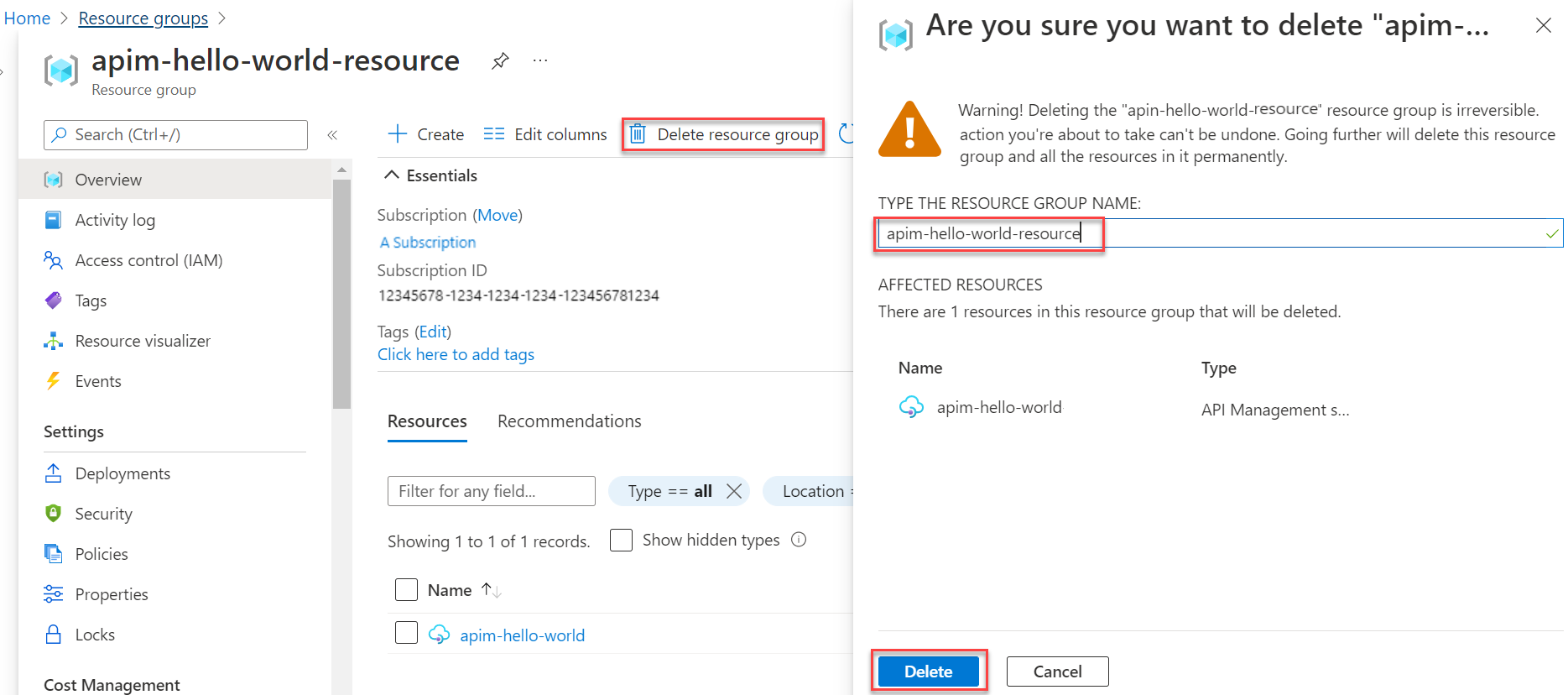This screenshot has width=1568, height=695.
Task: Open the Security shield icon
Action: (x=53, y=513)
